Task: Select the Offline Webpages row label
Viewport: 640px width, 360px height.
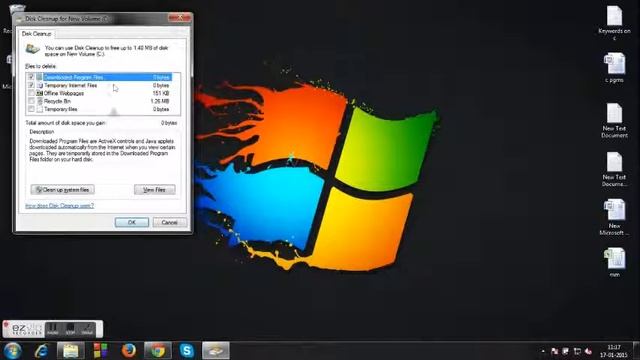Action: pos(64,93)
